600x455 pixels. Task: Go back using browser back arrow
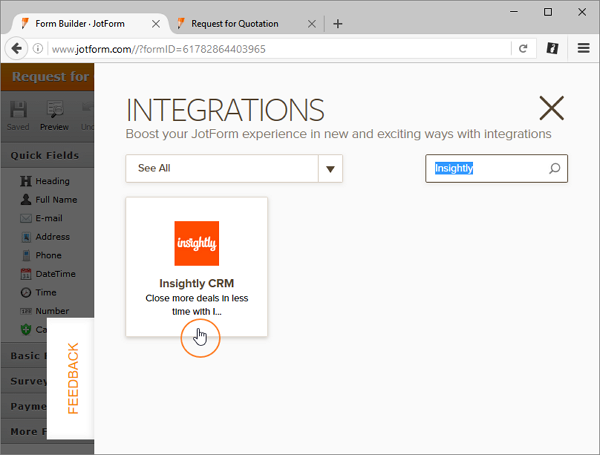(x=16, y=48)
